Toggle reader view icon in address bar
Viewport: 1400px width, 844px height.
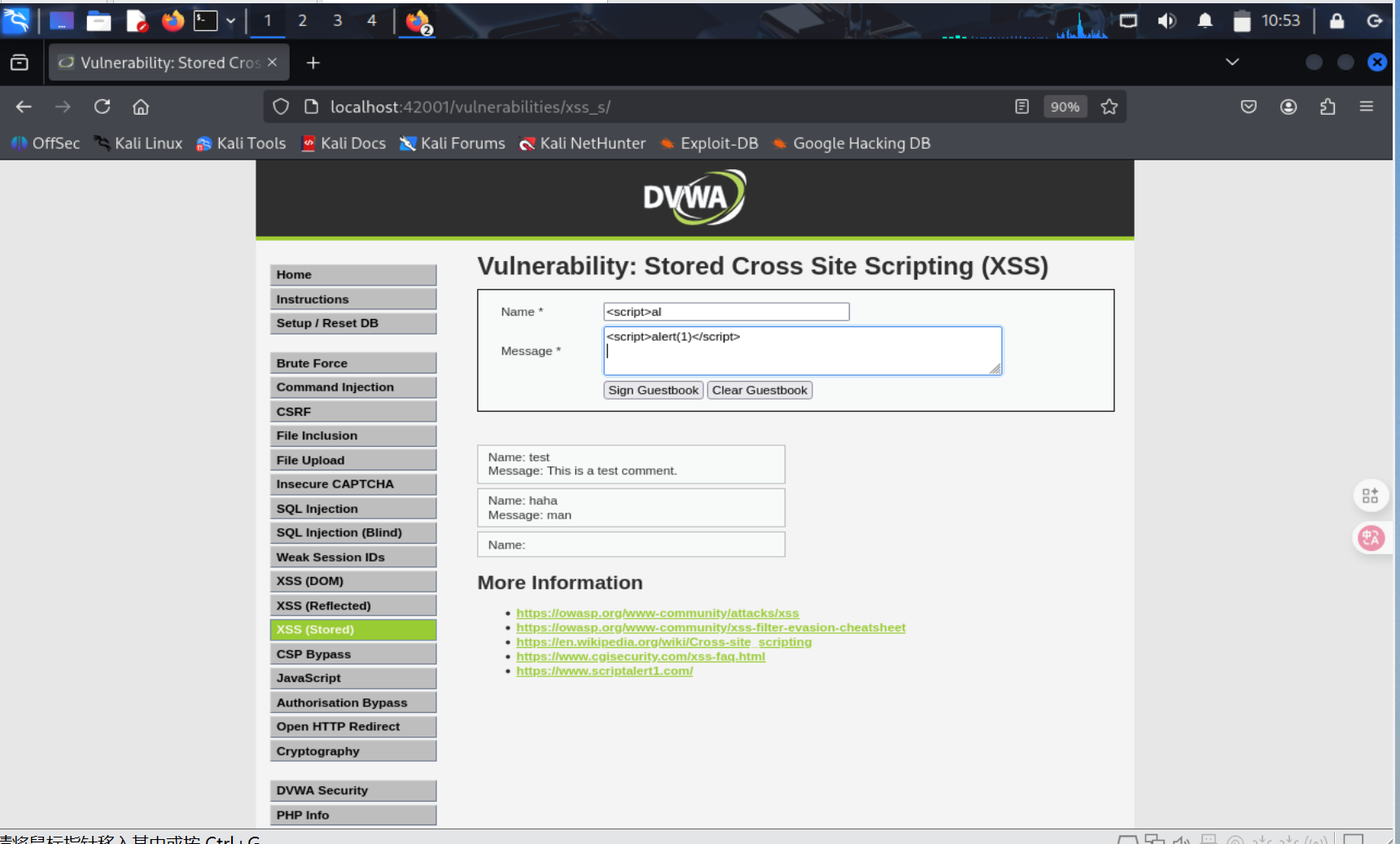1022,107
